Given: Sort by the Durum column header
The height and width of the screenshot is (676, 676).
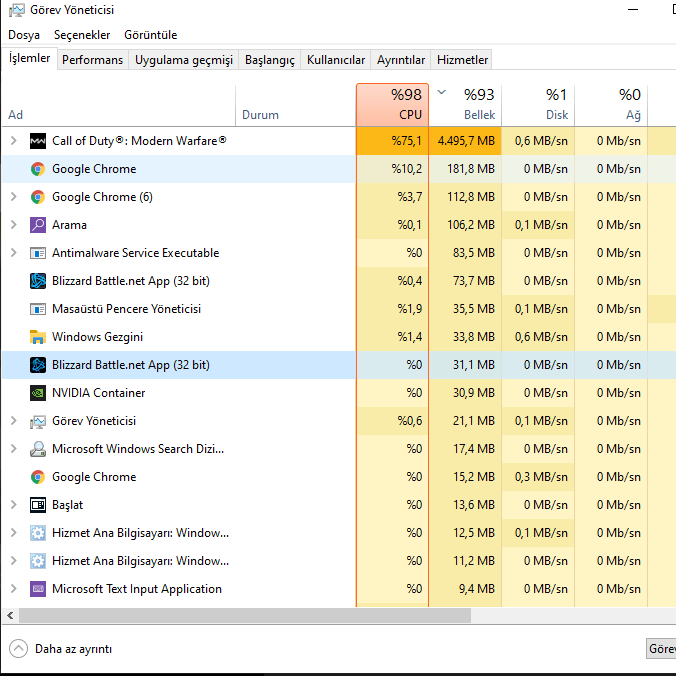Looking at the screenshot, I should (296, 105).
